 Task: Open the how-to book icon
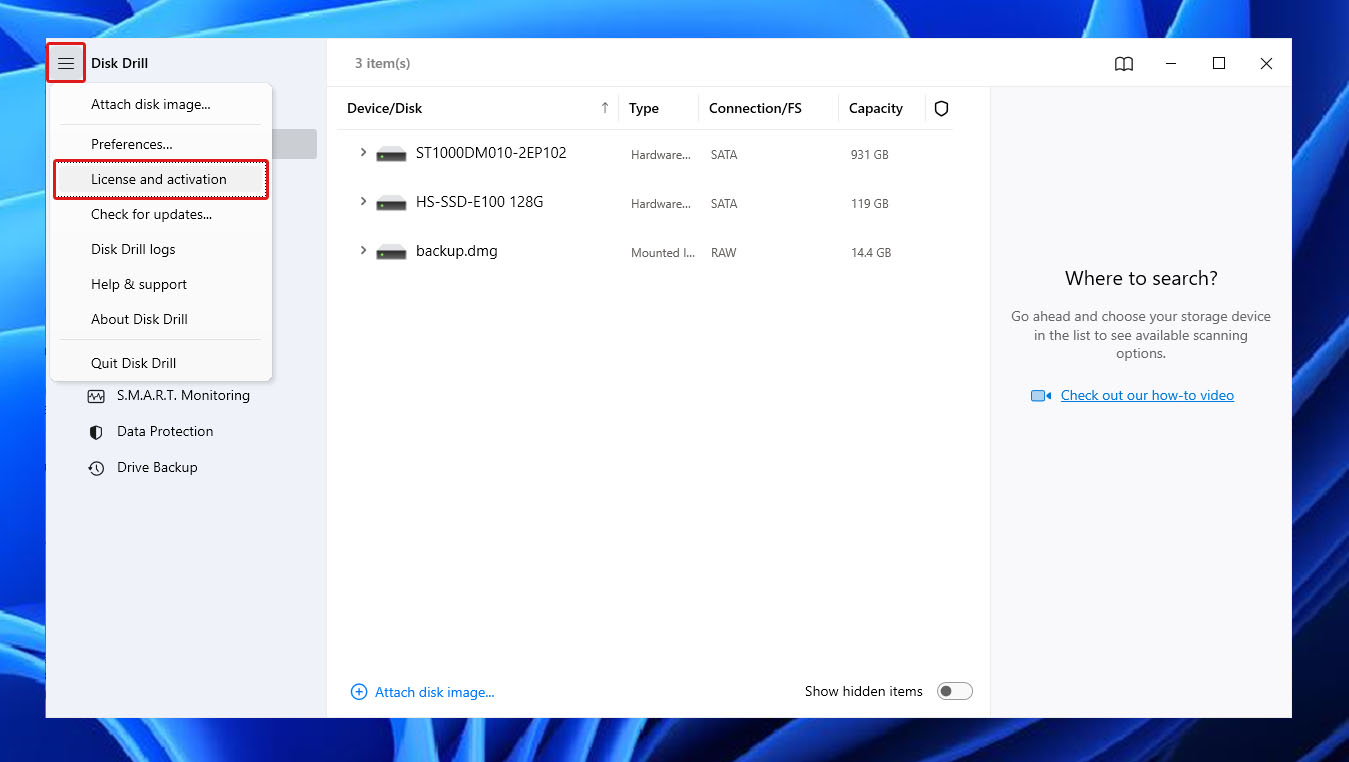[1124, 64]
